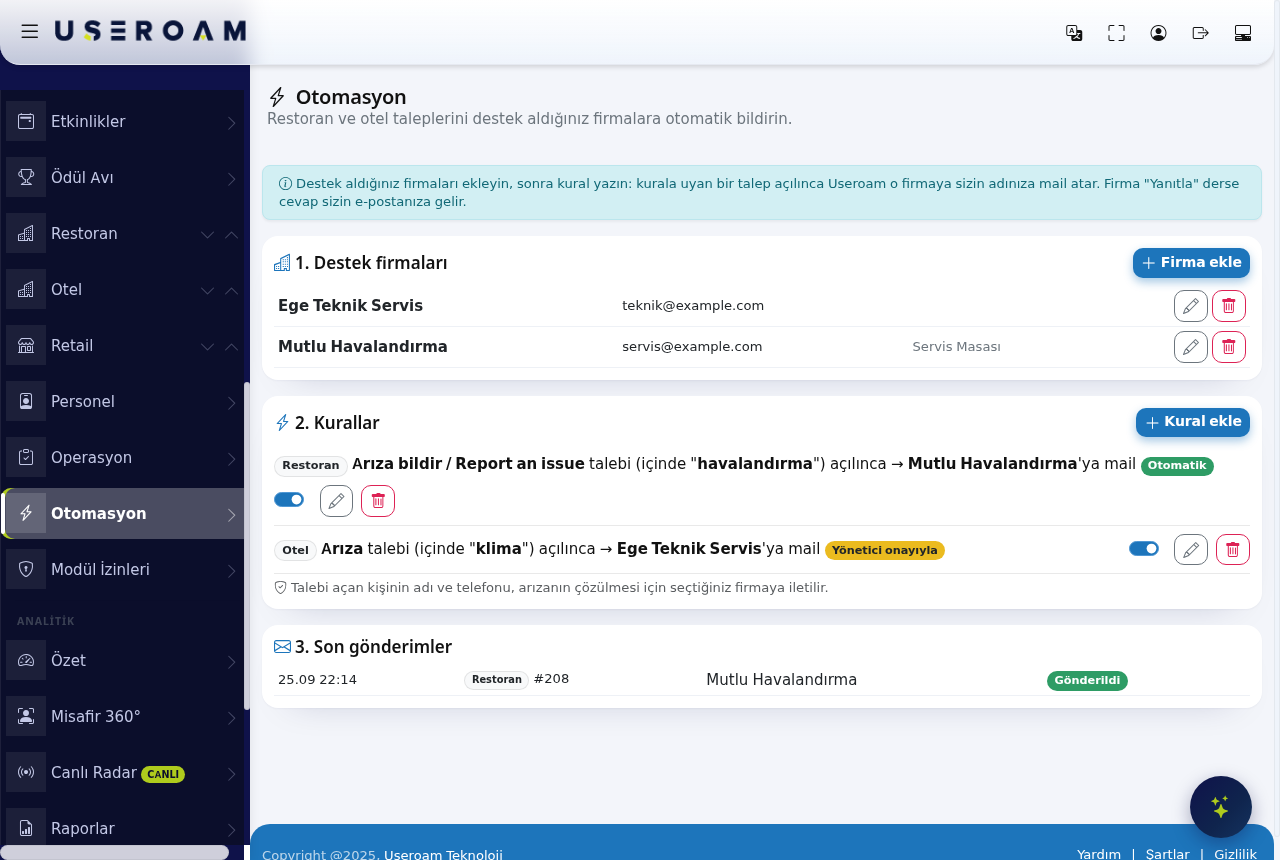Viewport: 1280px width, 860px height.
Task: Open Useroam Teknoloji footer link
Action: point(443,854)
